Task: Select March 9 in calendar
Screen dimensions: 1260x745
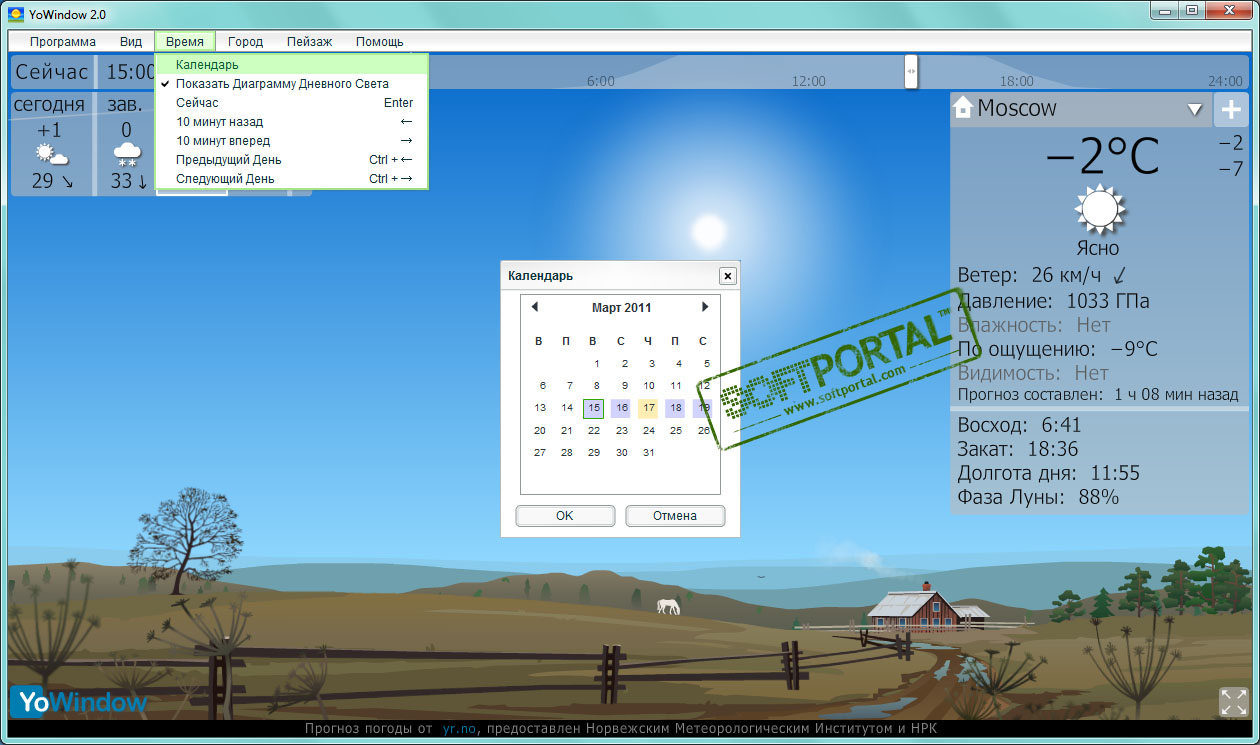Action: coord(624,386)
